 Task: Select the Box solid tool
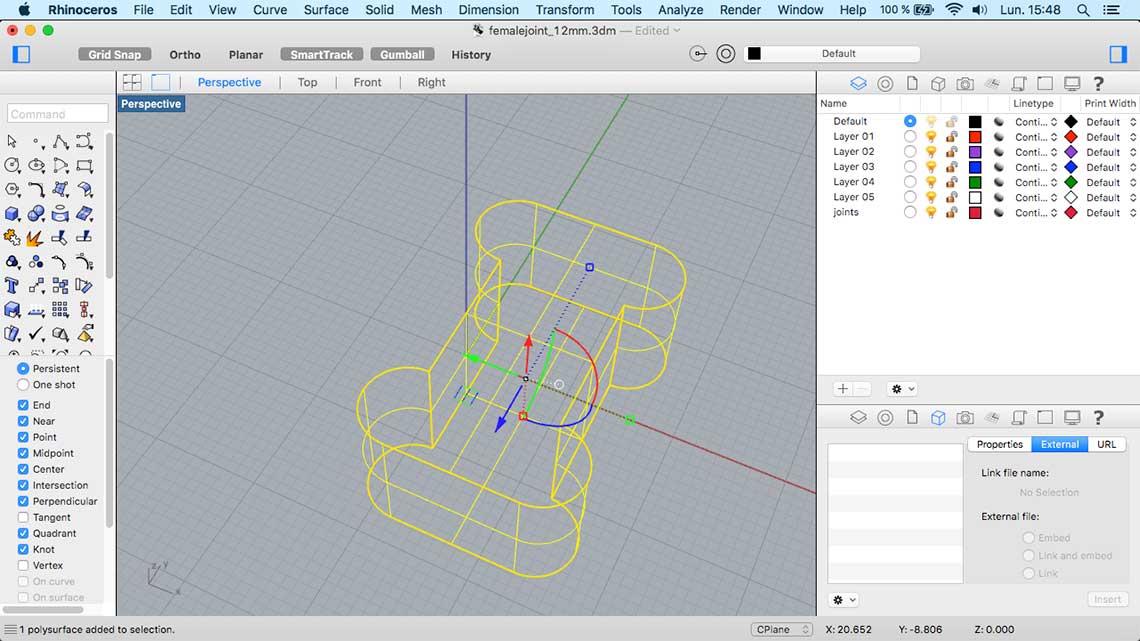pyautogui.click(x=12, y=214)
